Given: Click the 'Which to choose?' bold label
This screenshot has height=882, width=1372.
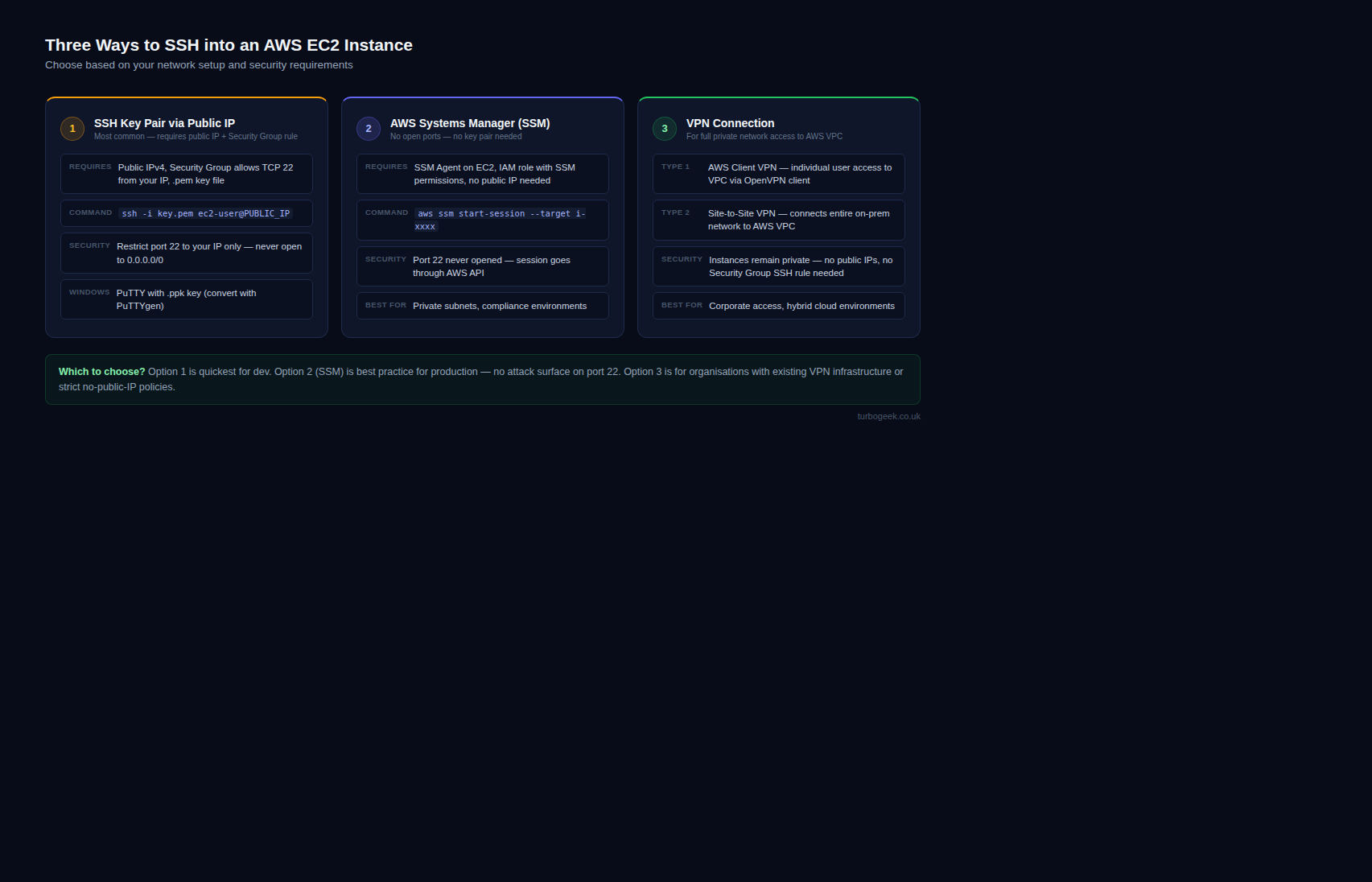Looking at the screenshot, I should (x=101, y=372).
